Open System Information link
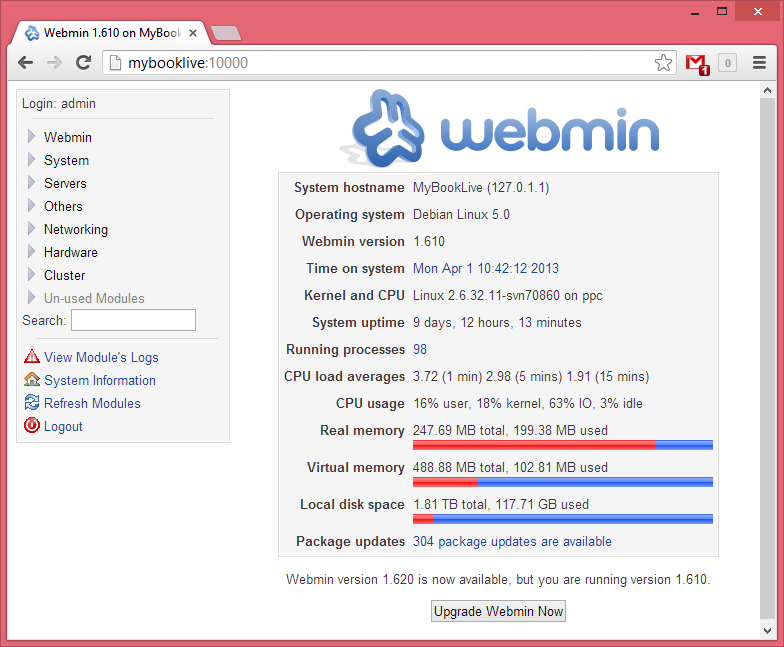This screenshot has width=784, height=647. tap(100, 380)
